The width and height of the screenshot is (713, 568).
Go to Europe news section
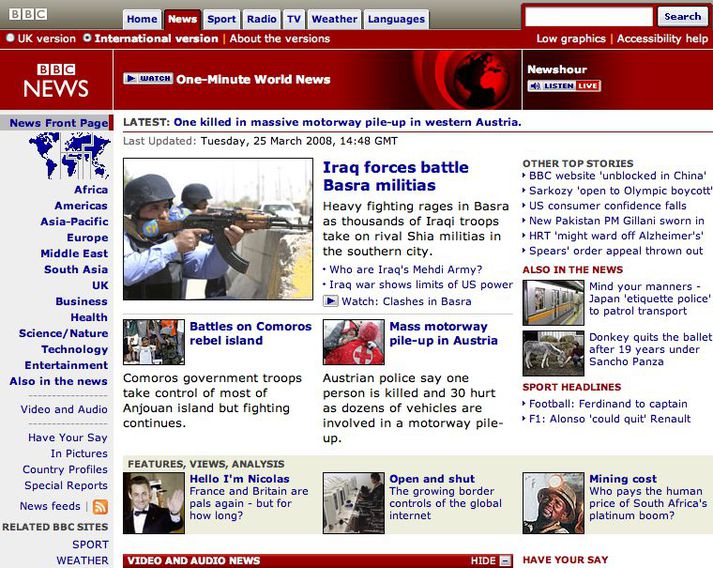click(x=87, y=237)
